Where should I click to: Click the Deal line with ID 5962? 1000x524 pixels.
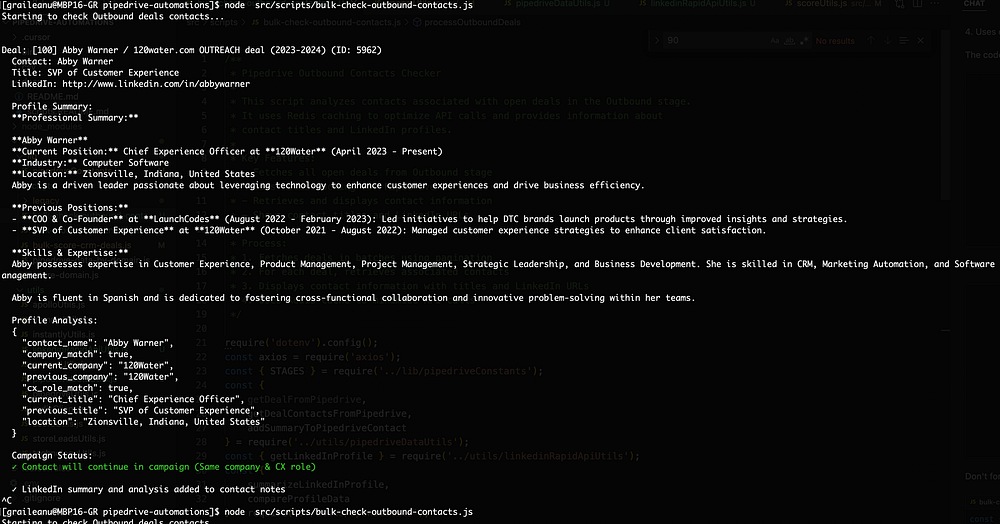[x=191, y=50]
